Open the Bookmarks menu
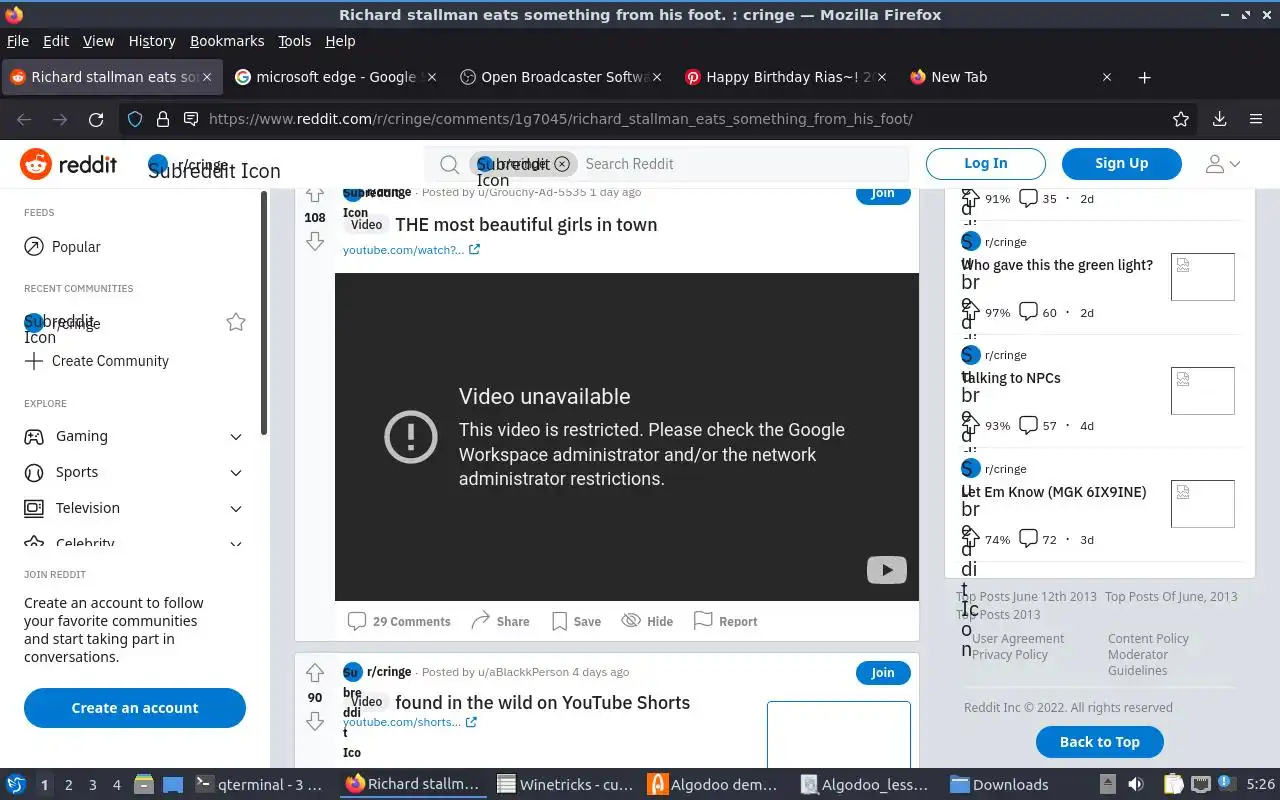Viewport: 1280px width, 800px height. (227, 41)
